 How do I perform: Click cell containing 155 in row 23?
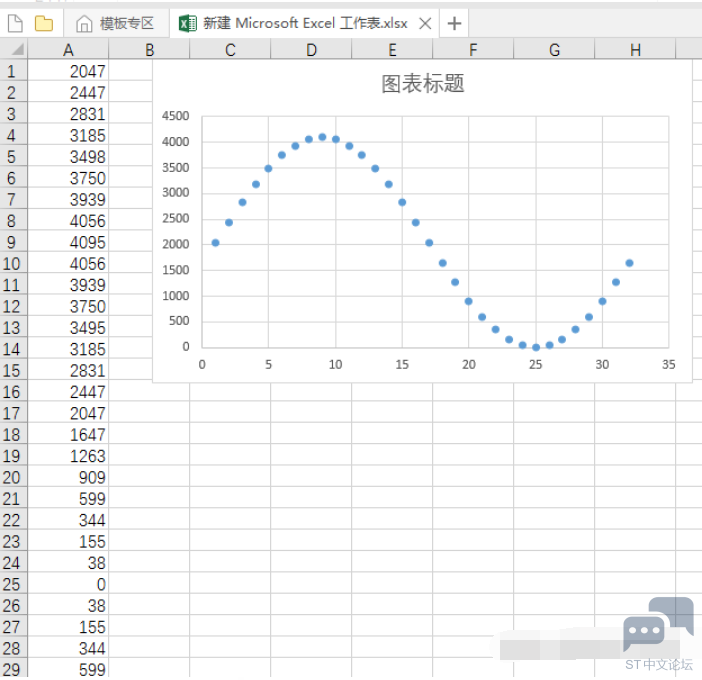coord(68,541)
